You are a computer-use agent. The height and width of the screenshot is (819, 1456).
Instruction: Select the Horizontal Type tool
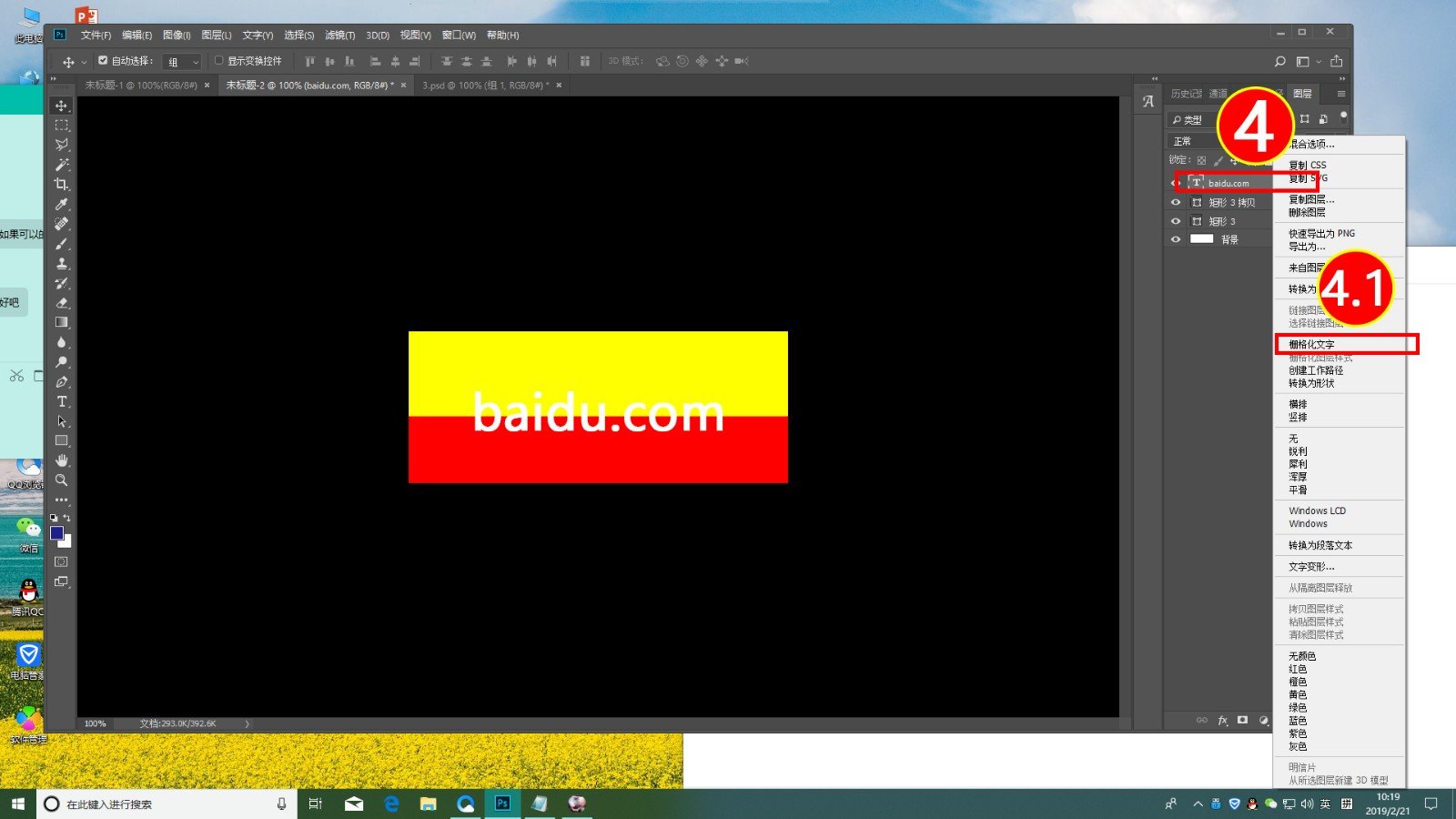pos(62,401)
